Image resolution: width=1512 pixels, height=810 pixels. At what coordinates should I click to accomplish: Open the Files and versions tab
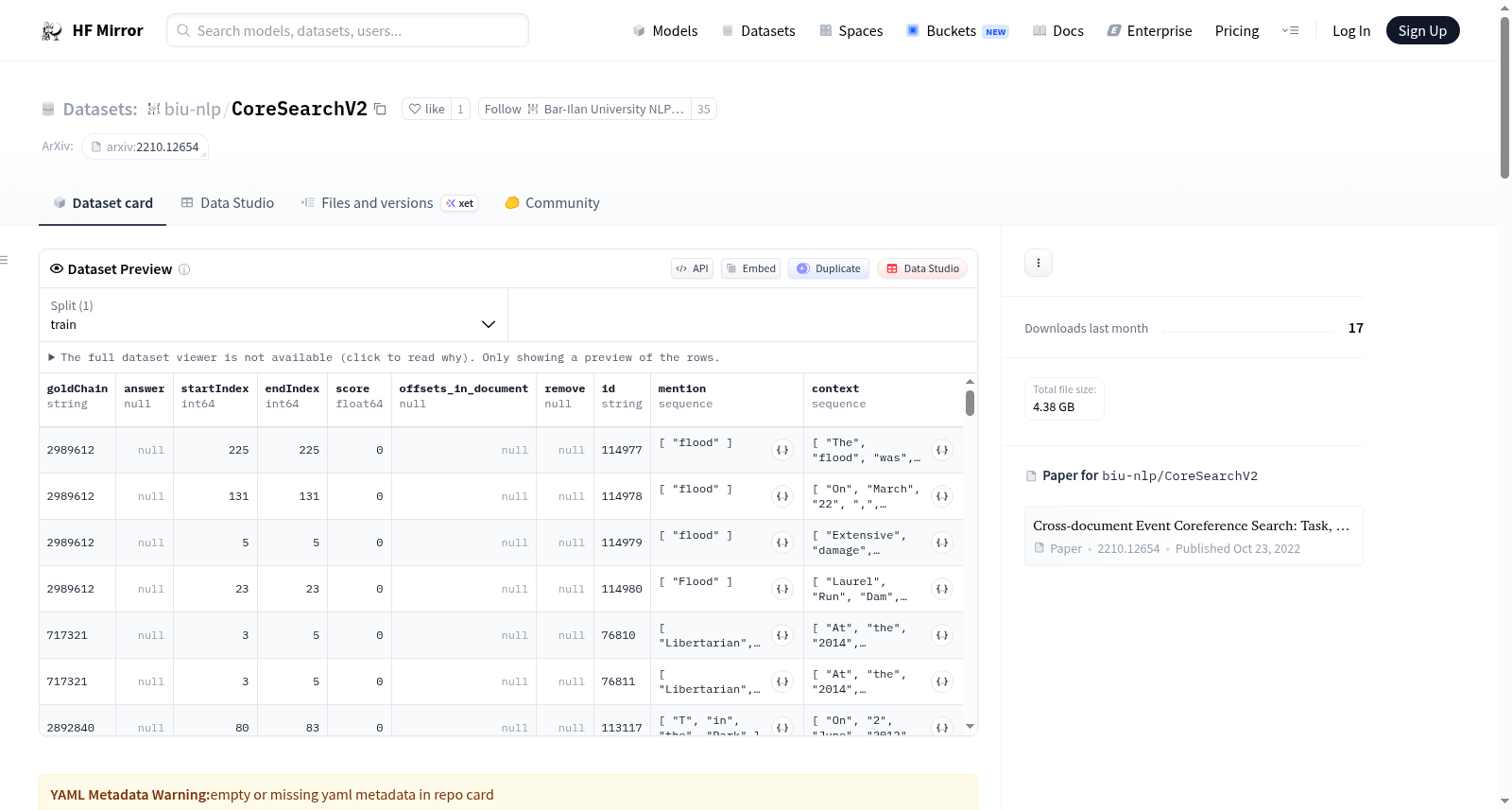tap(388, 203)
